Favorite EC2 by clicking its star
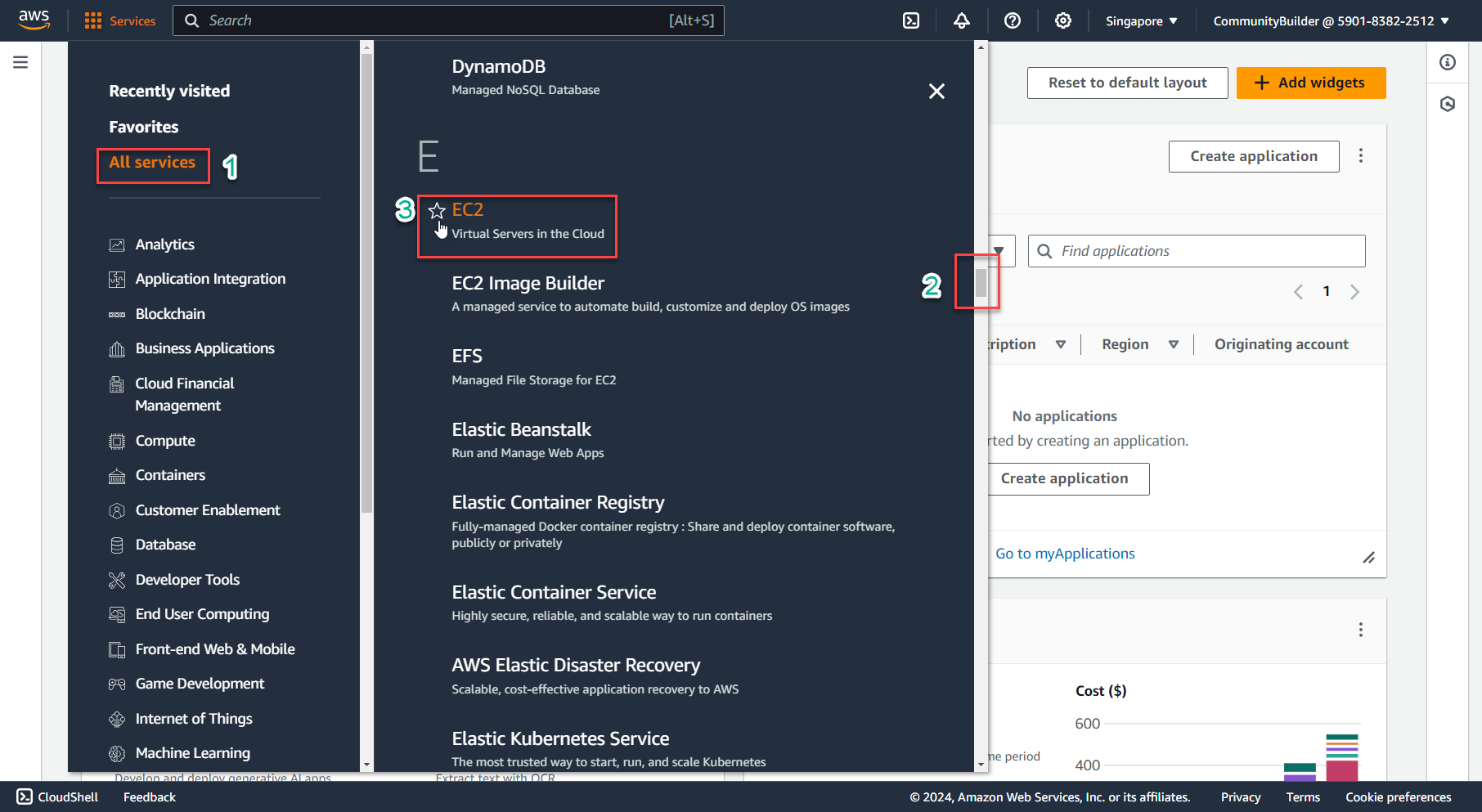The width and height of the screenshot is (1482, 812). point(437,210)
